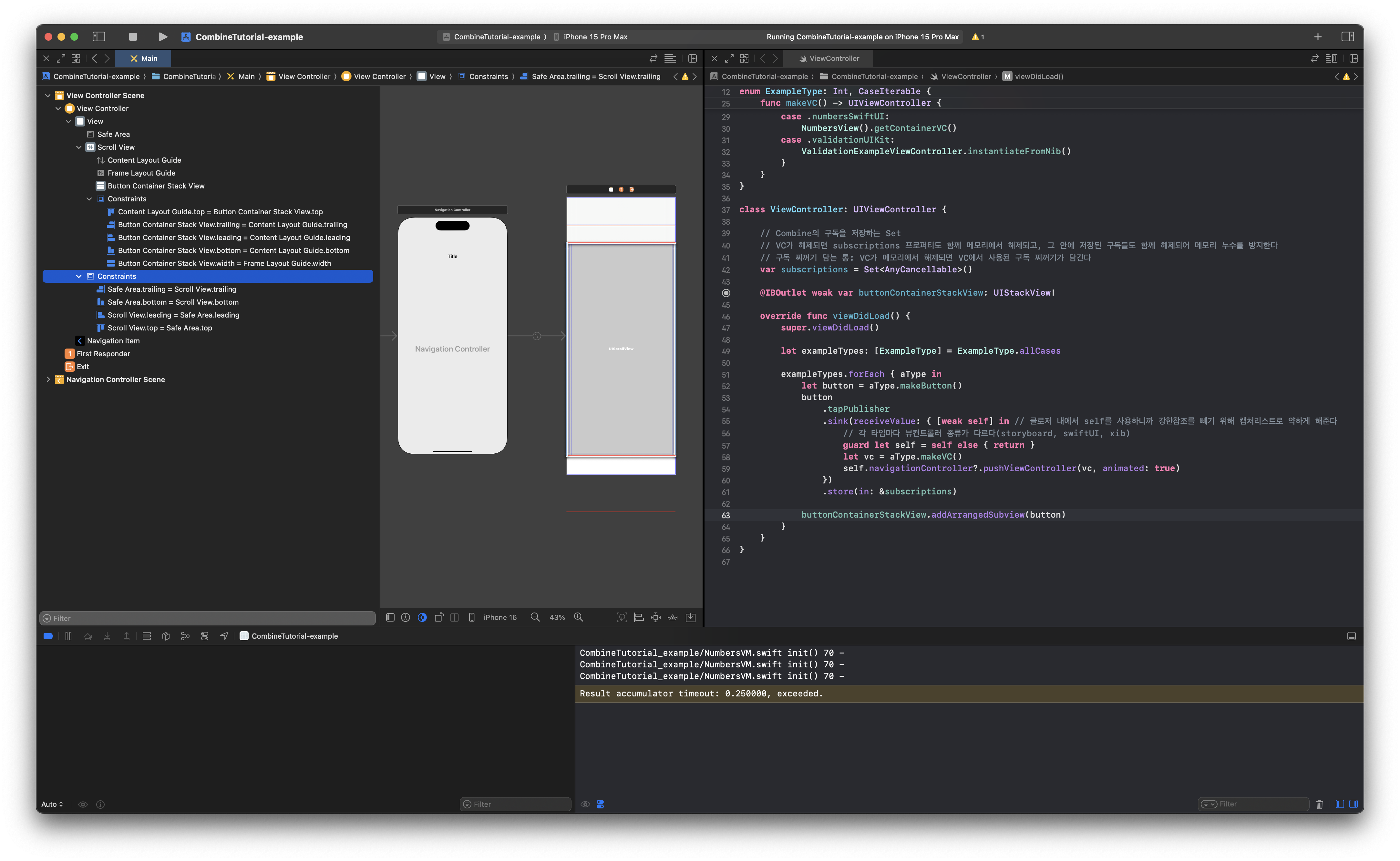Open the Resolve Auto Layout Issues icon
1400x861 pixels.
[x=673, y=617]
